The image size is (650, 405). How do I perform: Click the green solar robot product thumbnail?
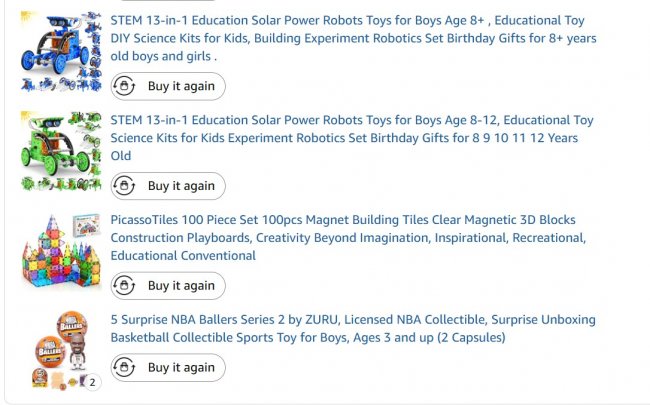coord(60,151)
